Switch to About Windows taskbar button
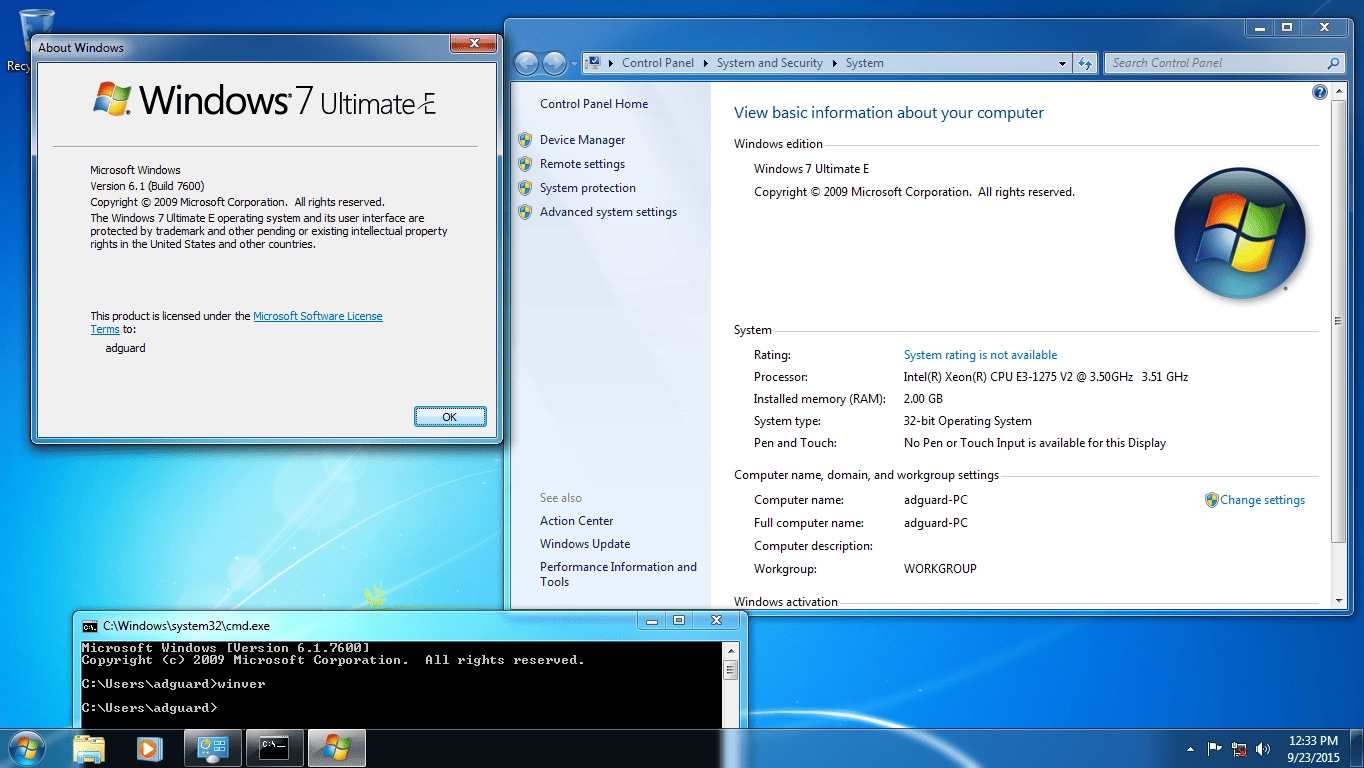 pyautogui.click(x=336, y=748)
